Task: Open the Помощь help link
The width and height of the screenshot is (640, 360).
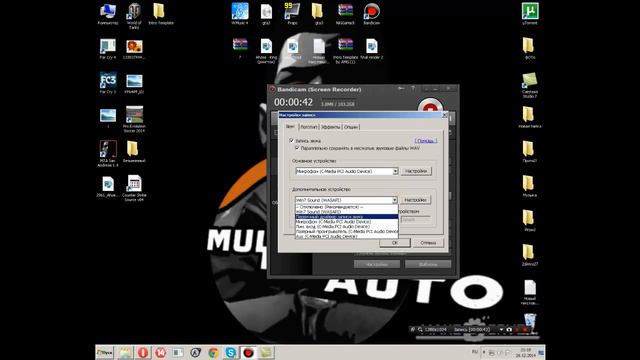Action: (426, 140)
